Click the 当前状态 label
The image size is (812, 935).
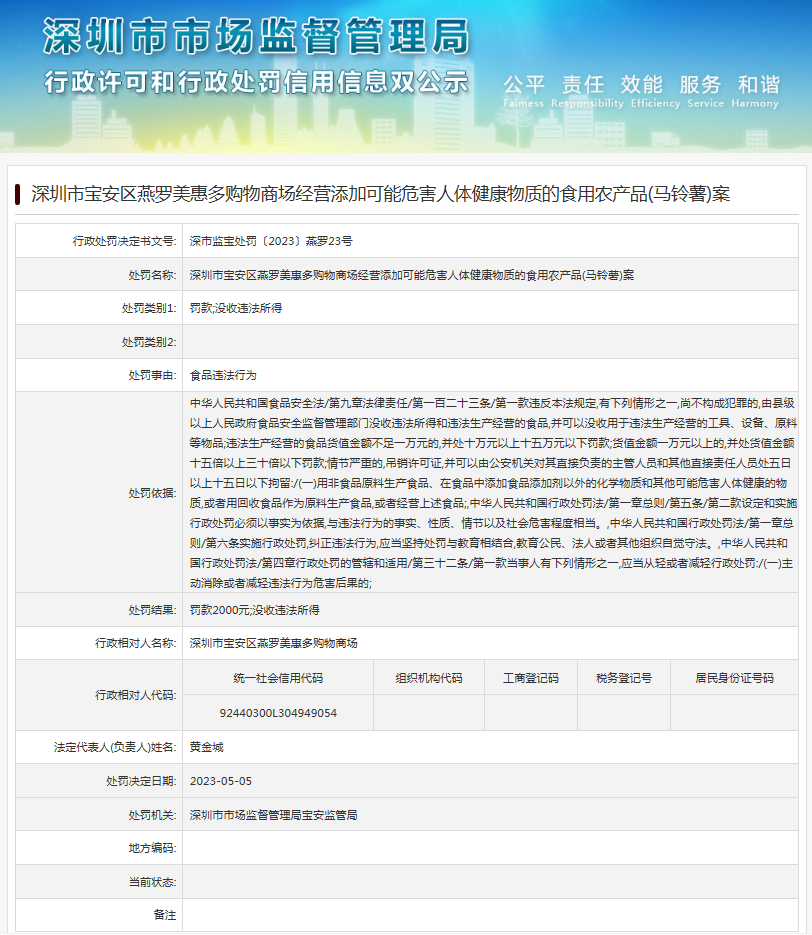(x=153, y=882)
